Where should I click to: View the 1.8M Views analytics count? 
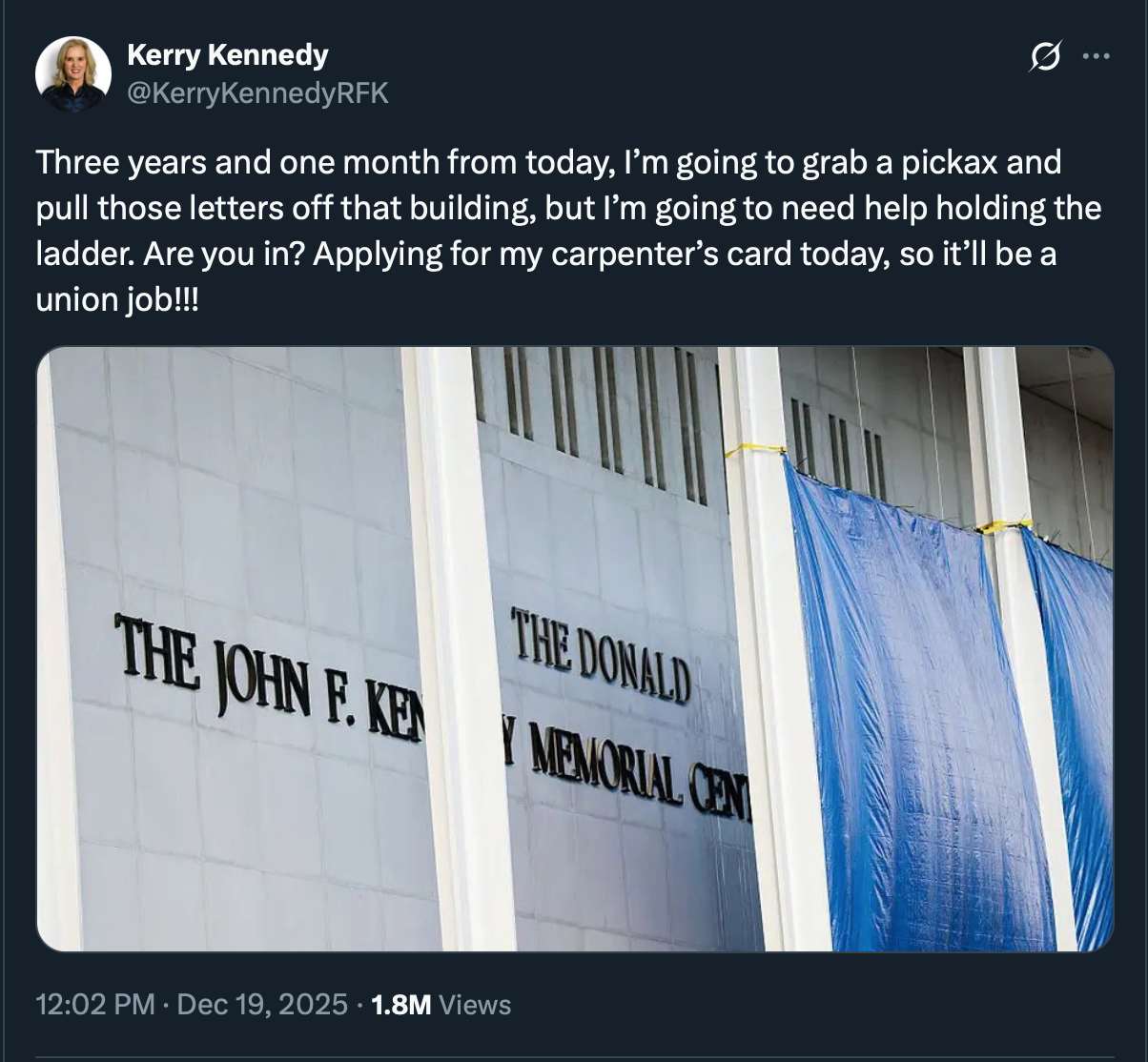(x=400, y=1004)
